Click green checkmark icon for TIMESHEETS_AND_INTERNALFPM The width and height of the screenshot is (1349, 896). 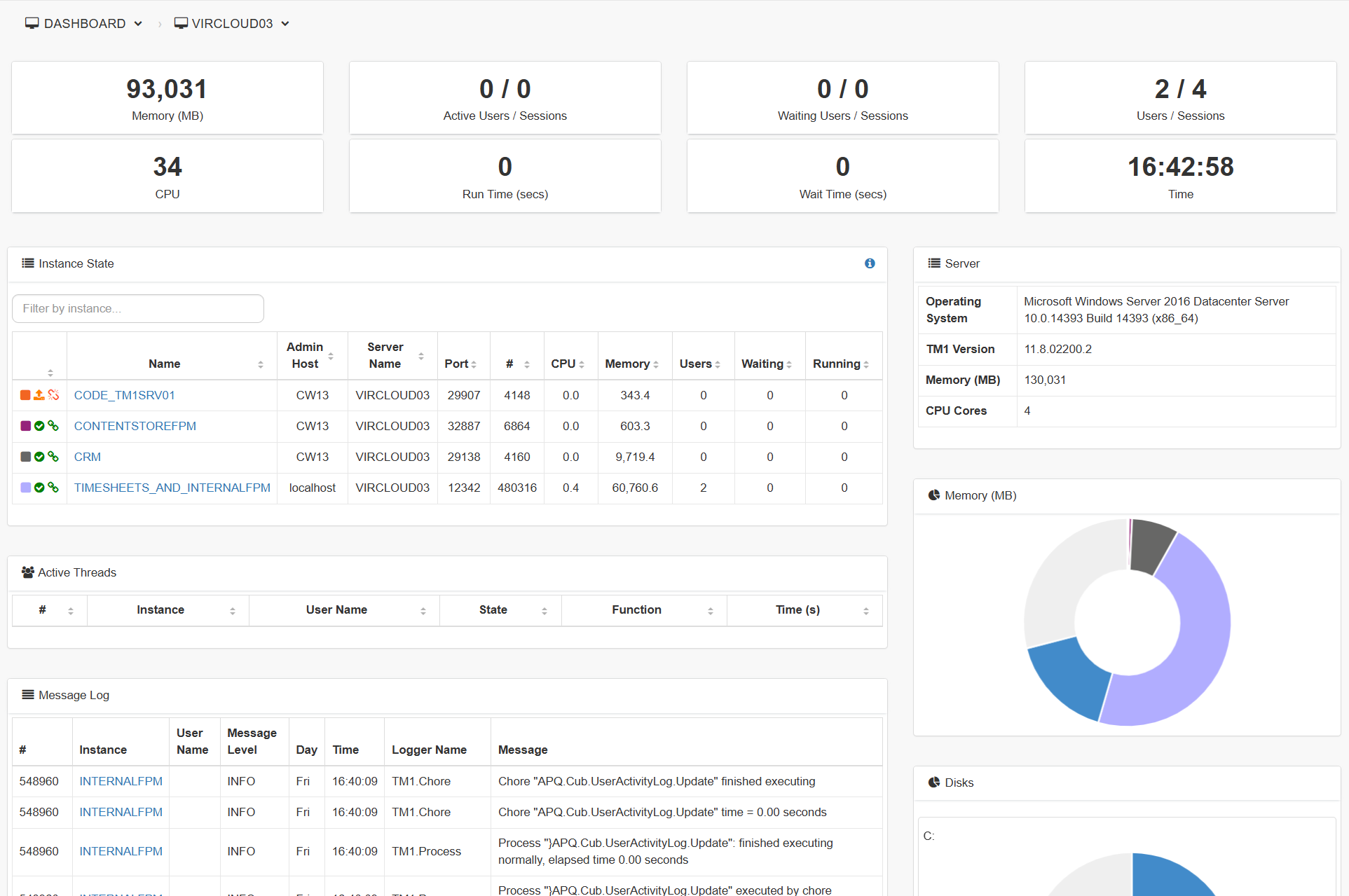tap(39, 488)
